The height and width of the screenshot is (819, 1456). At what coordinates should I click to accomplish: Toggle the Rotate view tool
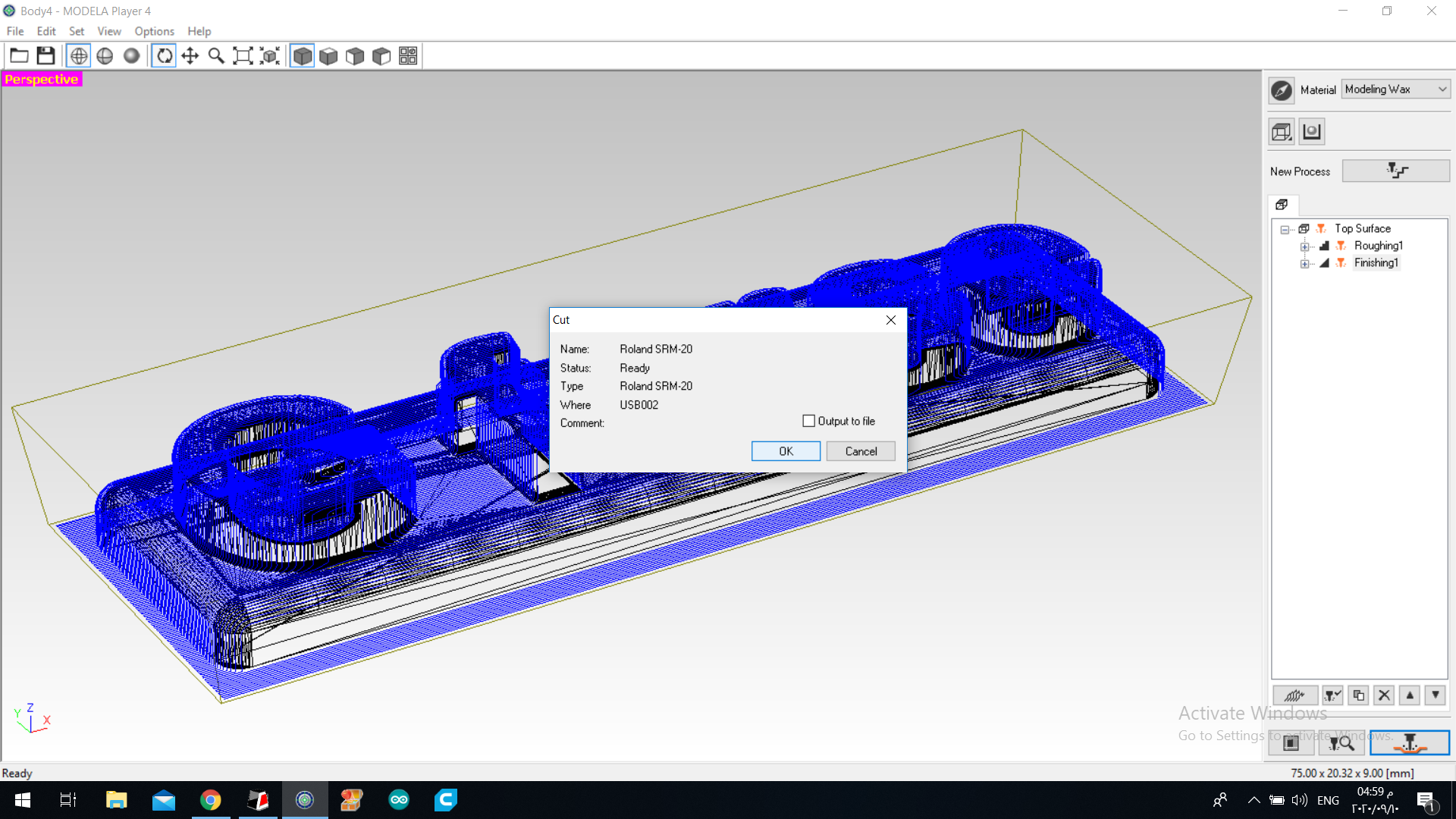click(164, 55)
